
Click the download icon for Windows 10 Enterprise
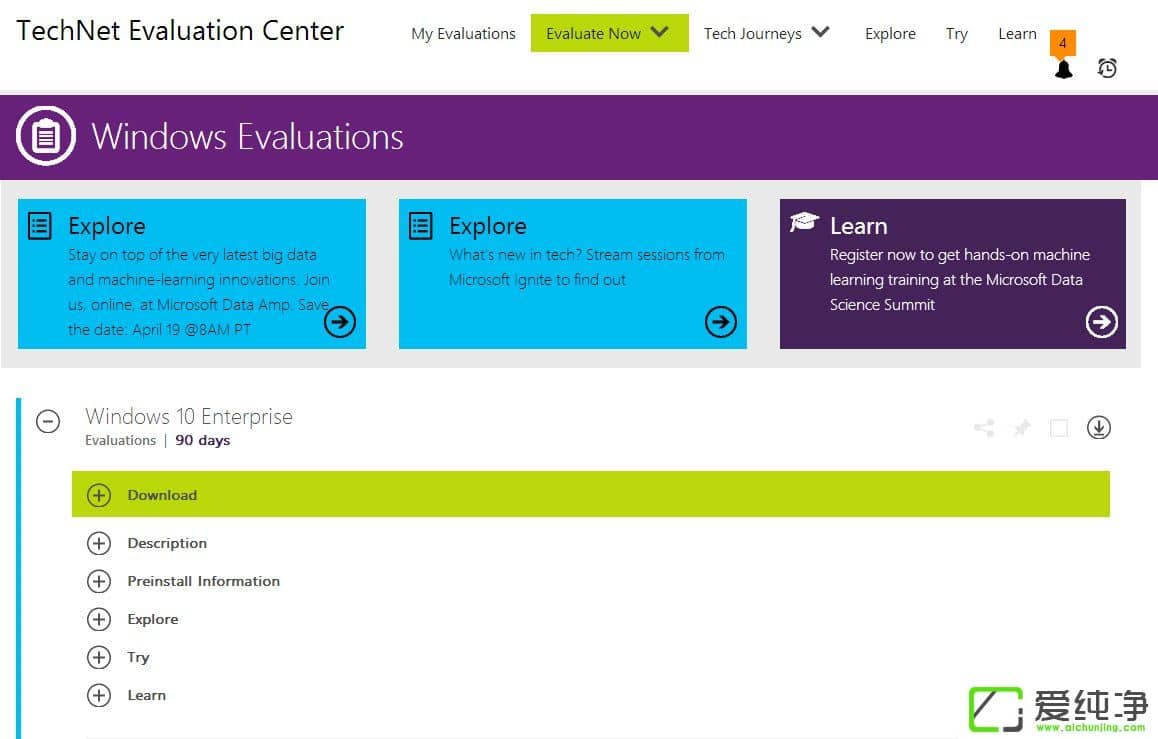(x=1098, y=427)
